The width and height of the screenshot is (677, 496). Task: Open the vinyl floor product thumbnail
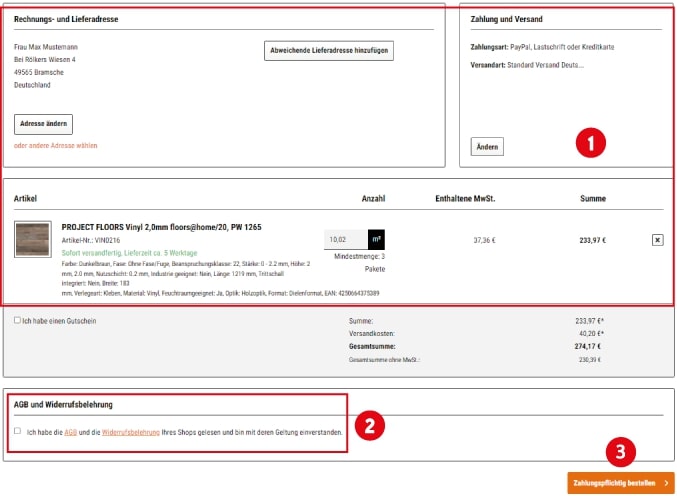32,240
